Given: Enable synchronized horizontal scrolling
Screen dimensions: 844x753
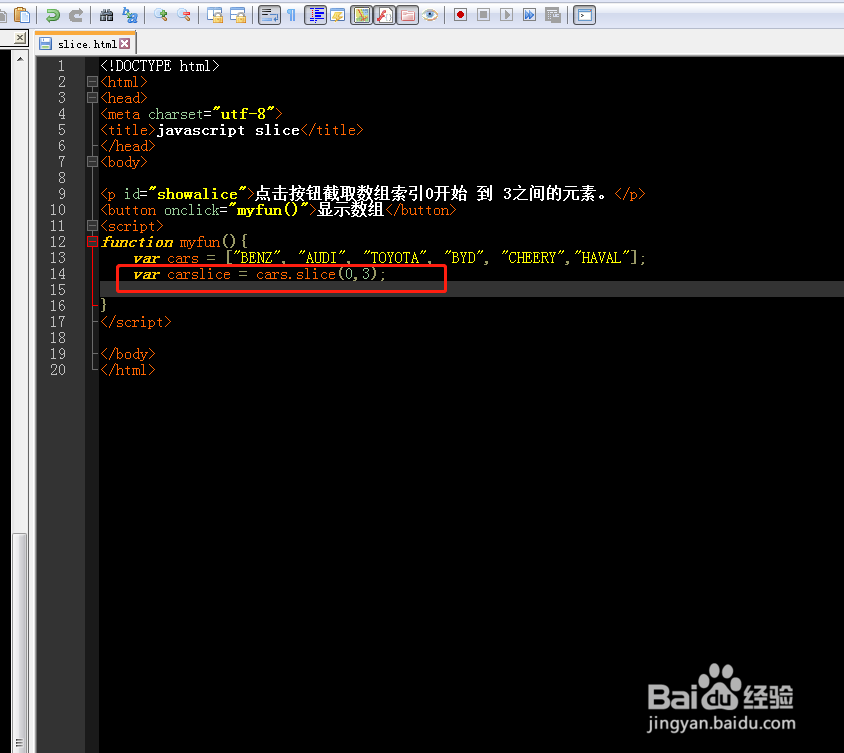Looking at the screenshot, I should click(x=238, y=15).
